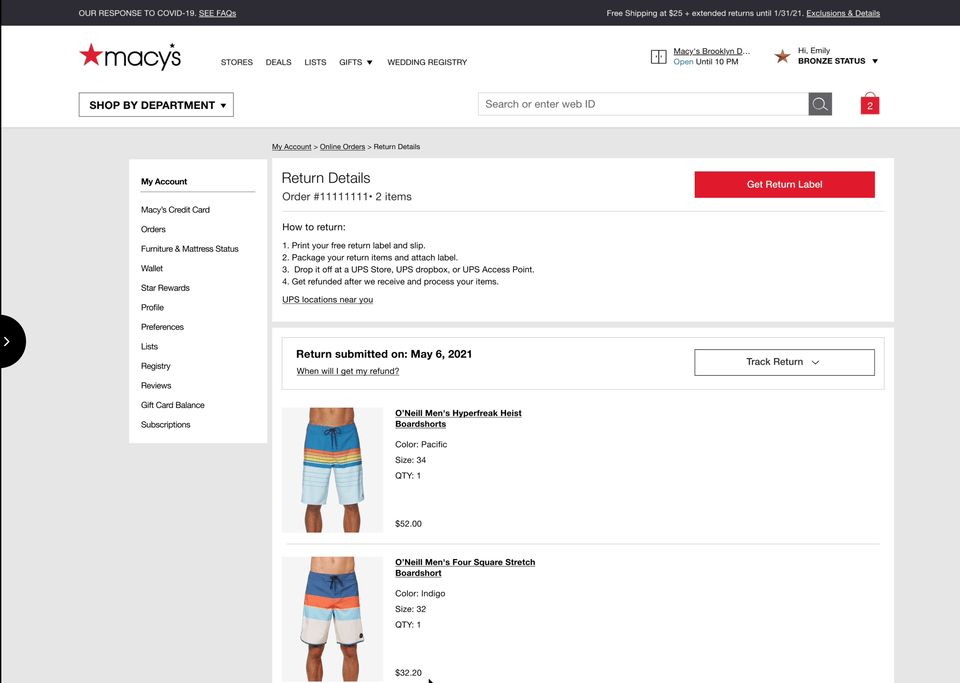Open Preferences in the sidebar
Viewport: 960px width, 683px height.
[x=162, y=327]
